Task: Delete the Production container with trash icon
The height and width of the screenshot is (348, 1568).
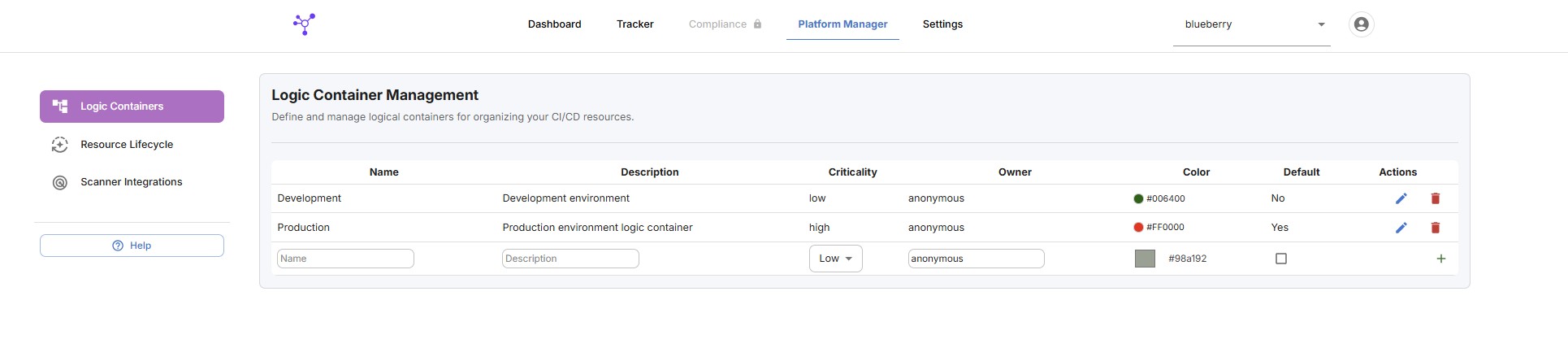Action: [1436, 228]
